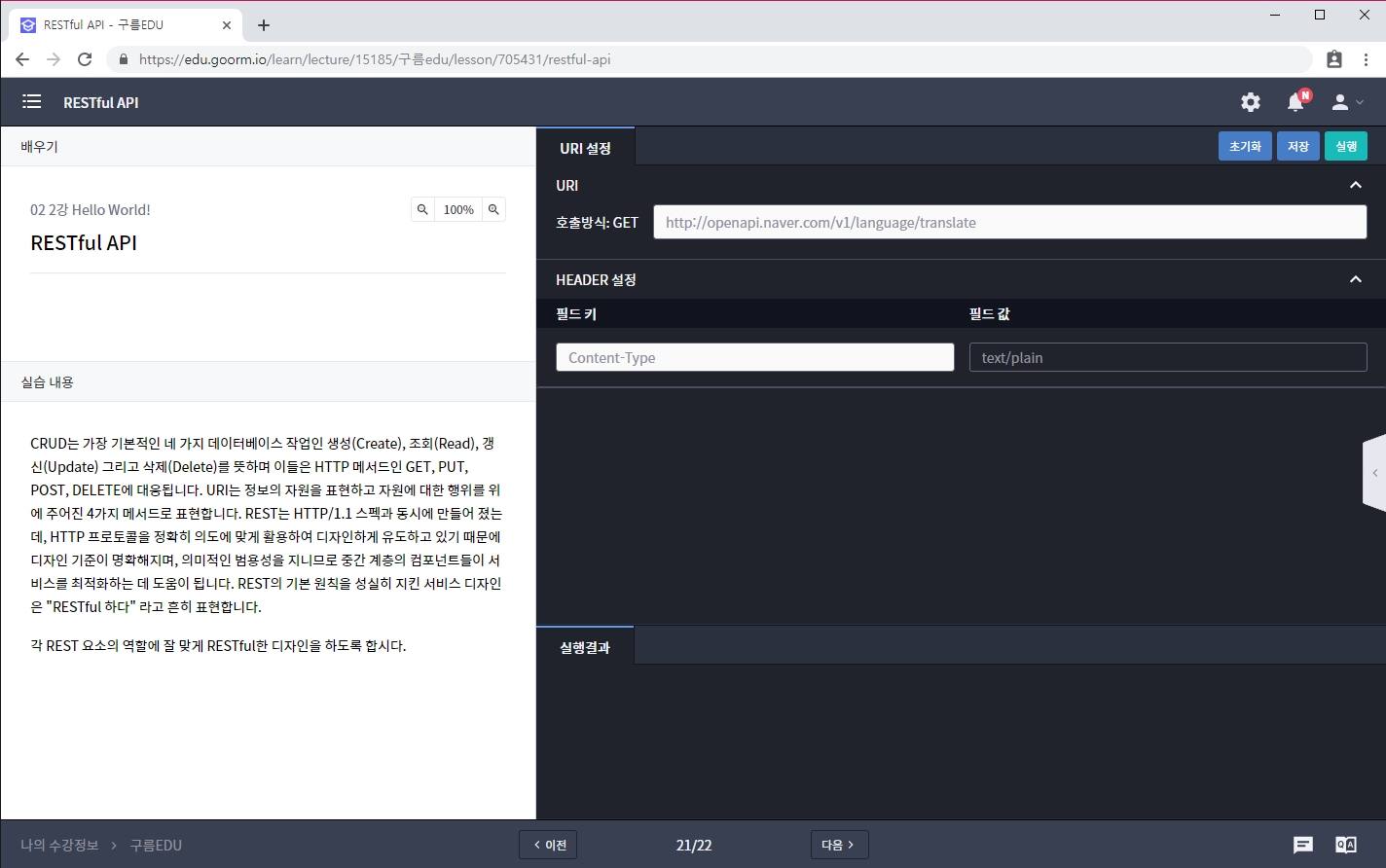Click the Content-Type field key input

click(x=754, y=357)
